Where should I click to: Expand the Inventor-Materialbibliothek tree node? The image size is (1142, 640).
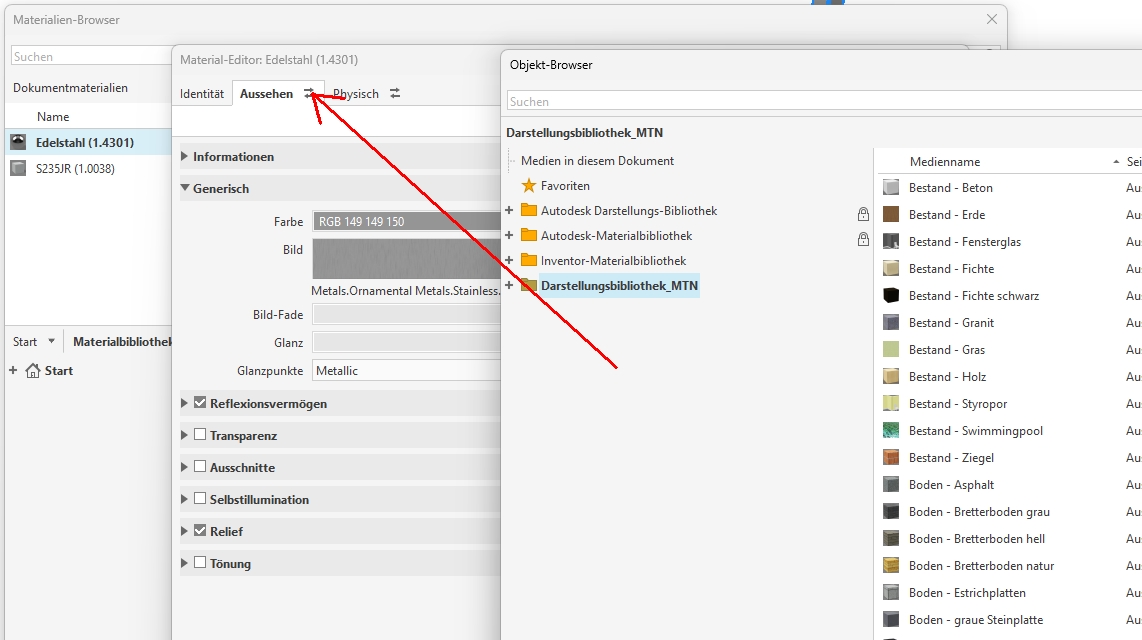tap(509, 260)
